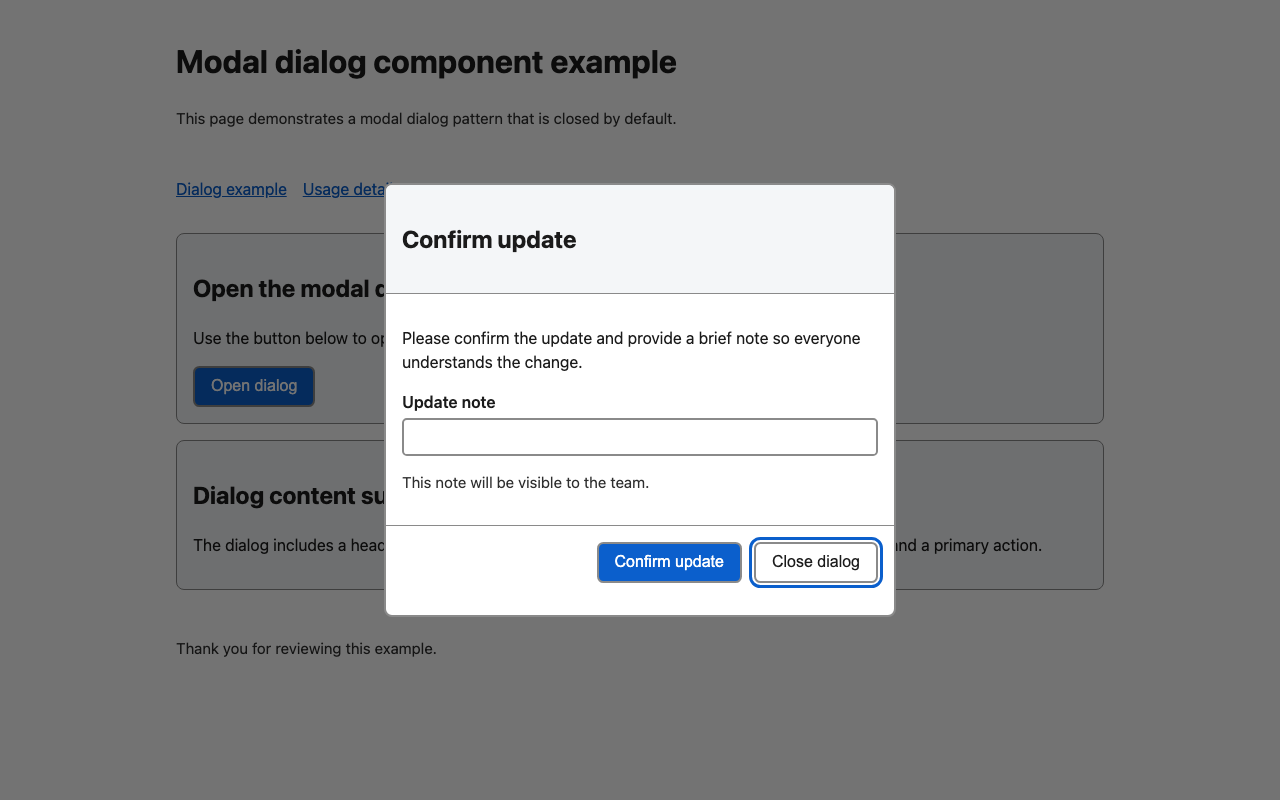1280x800 pixels.
Task: Navigate using the Dialog example anchor
Action: click(231, 189)
